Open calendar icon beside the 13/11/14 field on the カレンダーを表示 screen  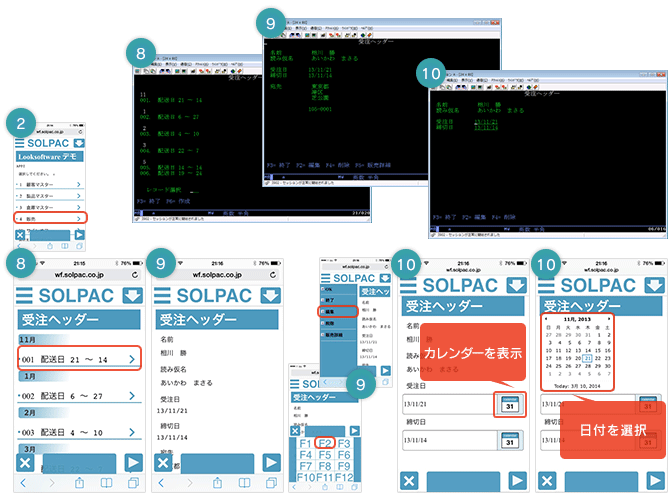coord(510,440)
